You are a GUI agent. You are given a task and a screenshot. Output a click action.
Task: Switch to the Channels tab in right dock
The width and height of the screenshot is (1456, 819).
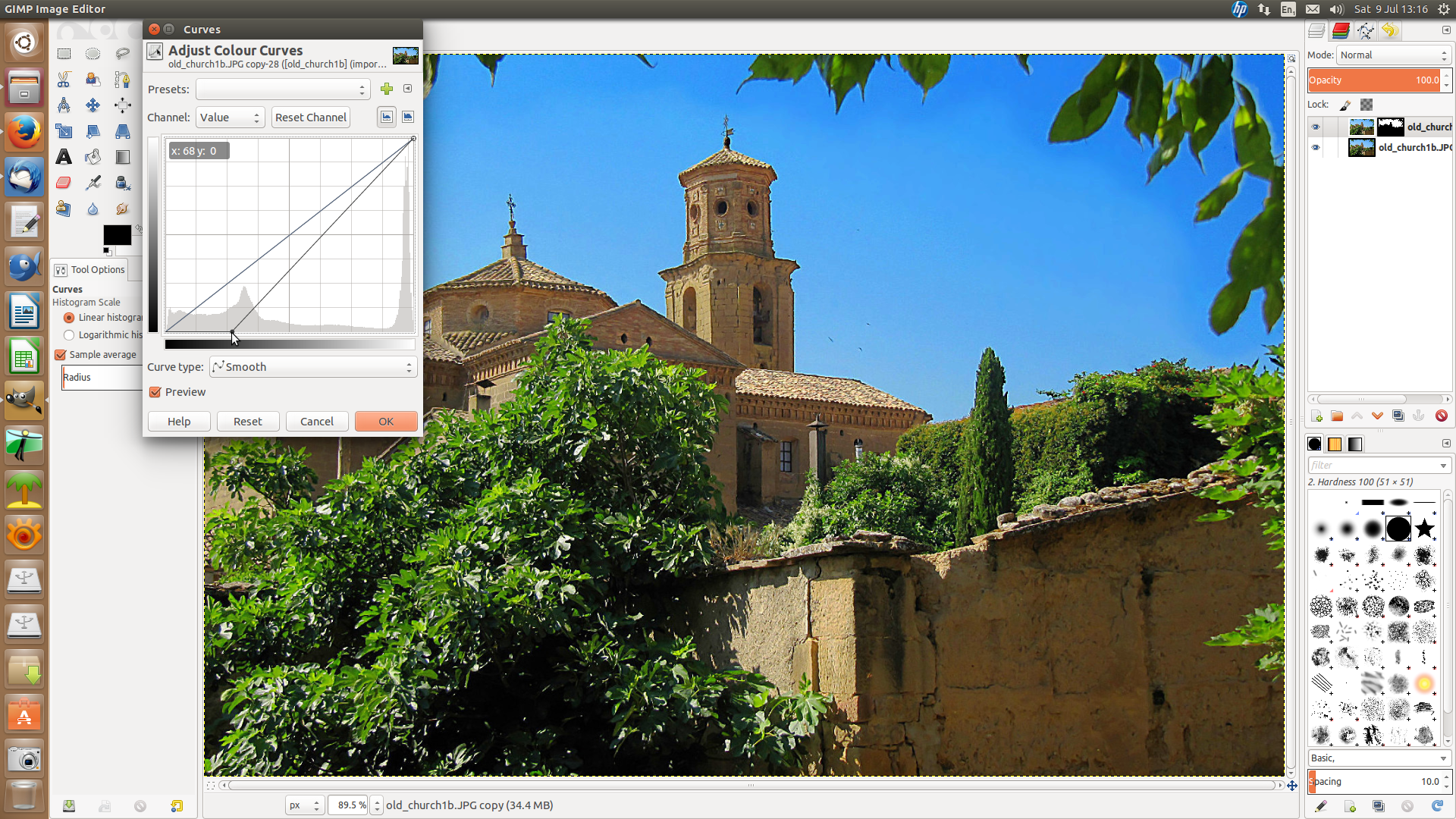[1341, 30]
